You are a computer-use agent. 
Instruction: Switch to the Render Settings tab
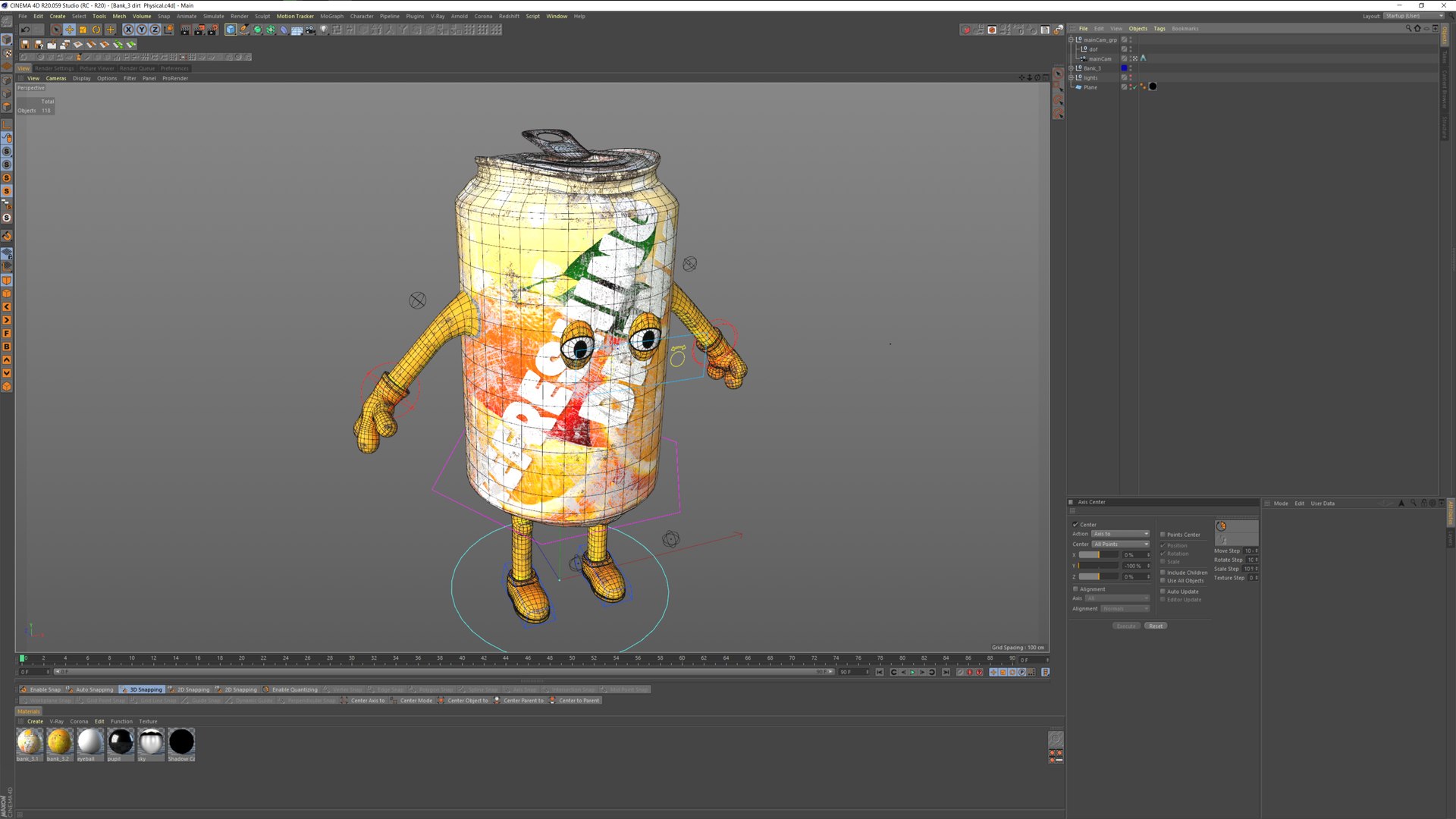pyautogui.click(x=55, y=68)
